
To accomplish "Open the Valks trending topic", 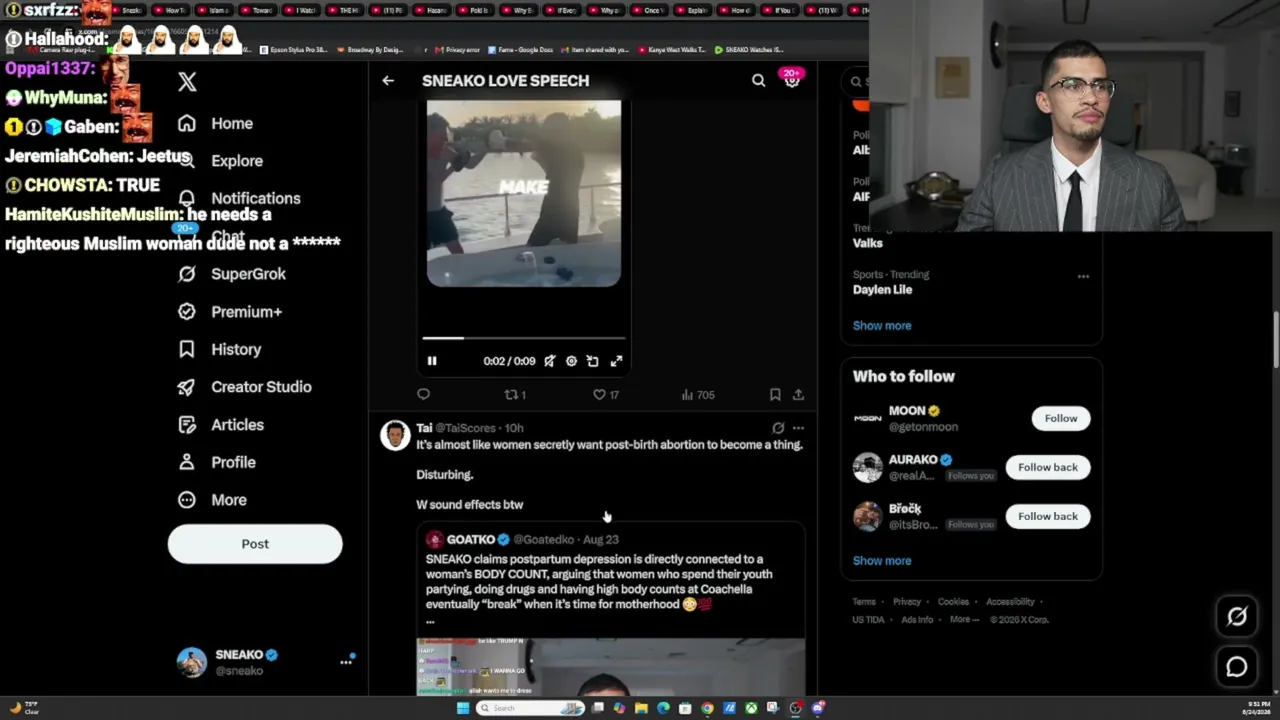I will point(867,243).
